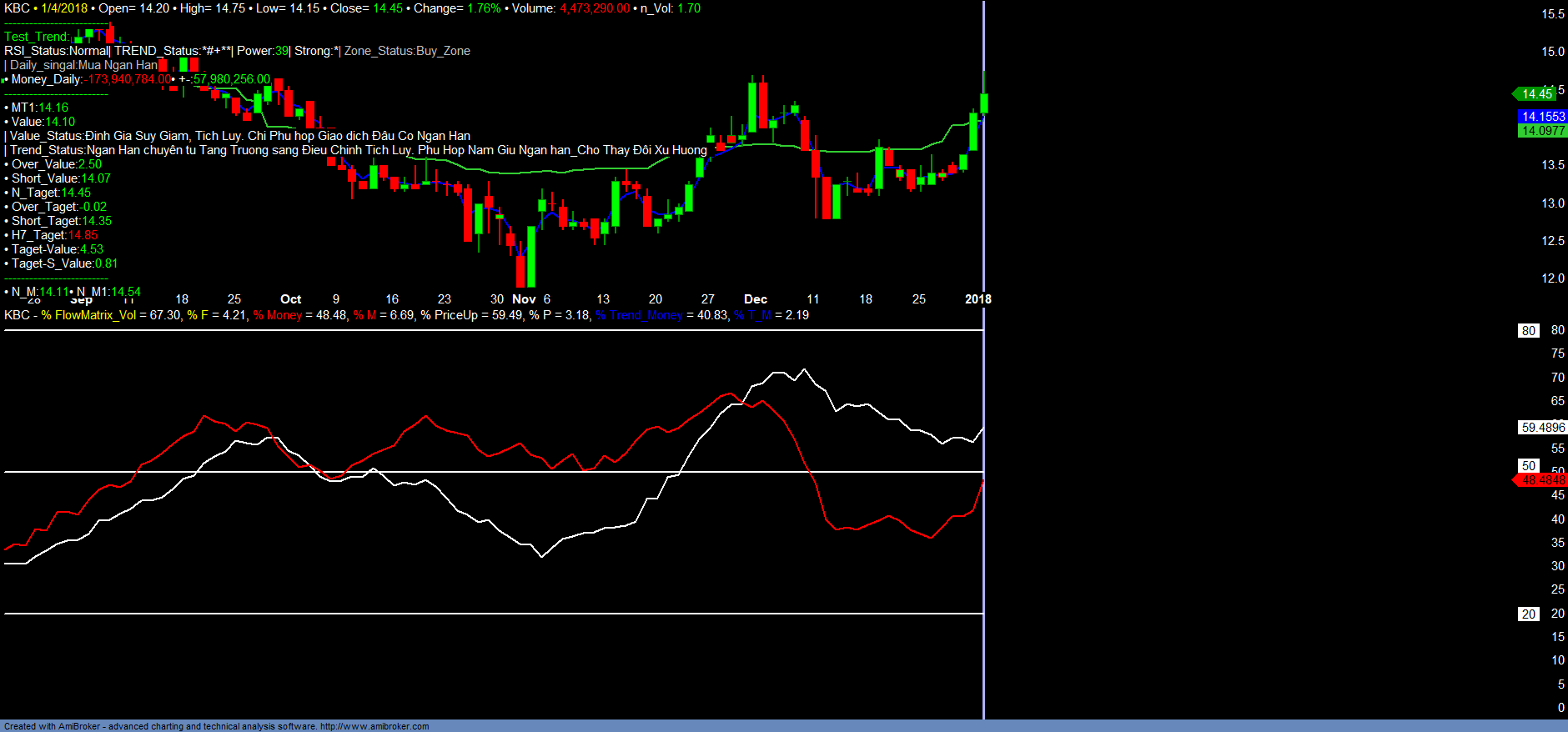This screenshot has width=1568, height=732.
Task: Click the green 14.45 price tag on axis
Action: click(x=1536, y=94)
